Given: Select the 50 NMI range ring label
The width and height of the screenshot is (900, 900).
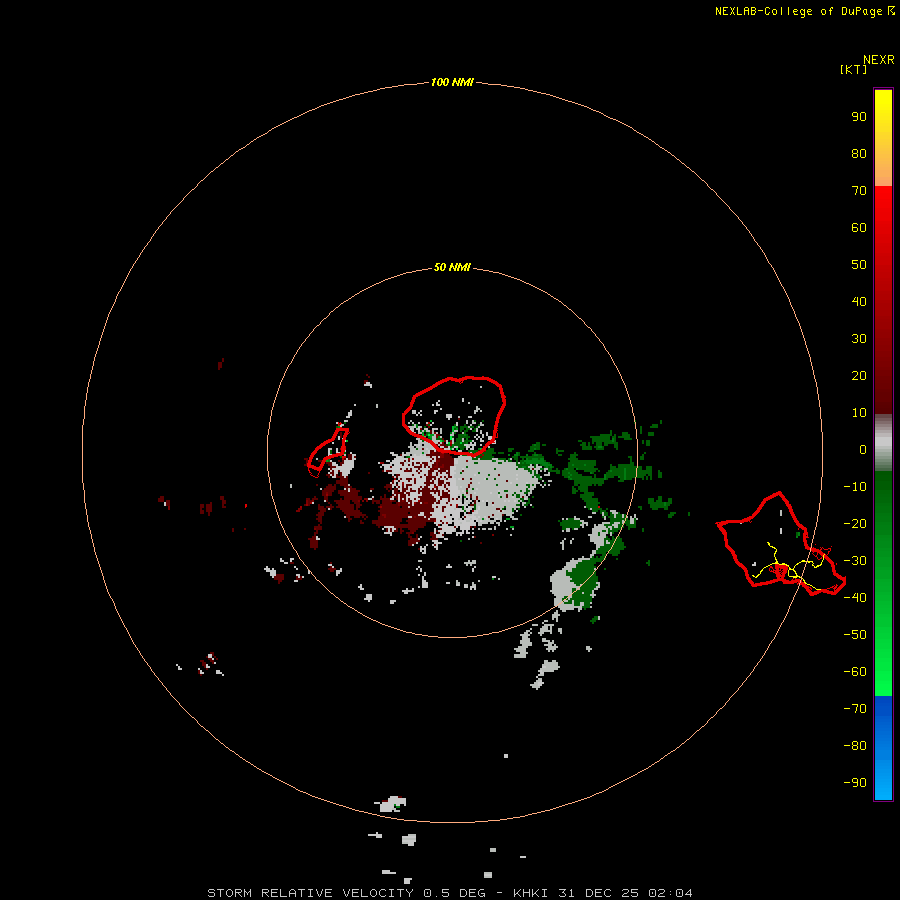Looking at the screenshot, I should click(x=452, y=267).
